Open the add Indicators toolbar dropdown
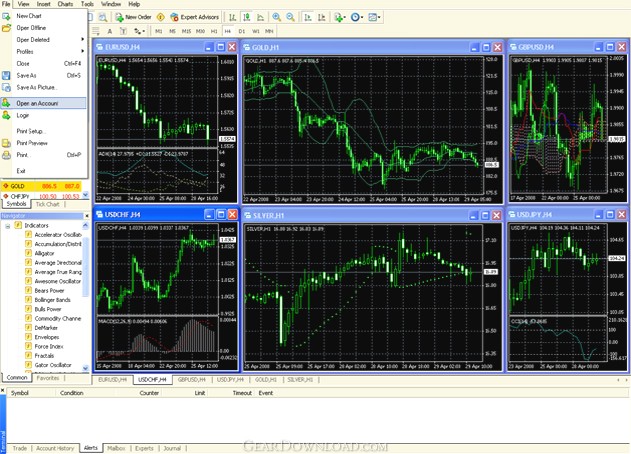 click(x=340, y=17)
